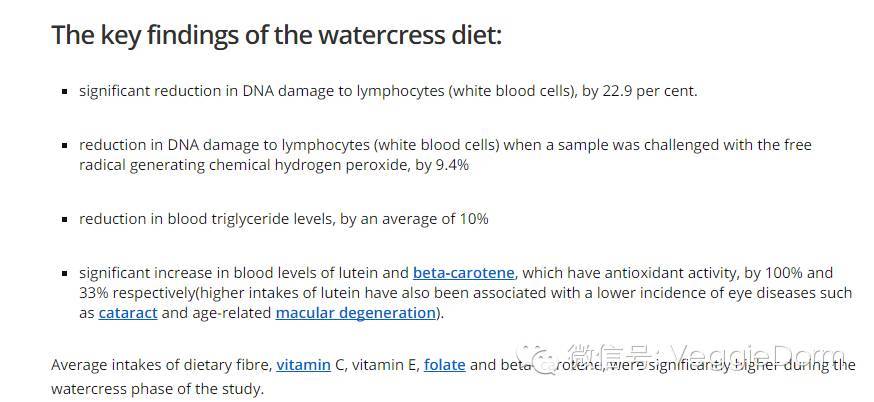The width and height of the screenshot is (874, 402).
Task: Click the bullet beside the lutein finding
Action: [x=64, y=273]
